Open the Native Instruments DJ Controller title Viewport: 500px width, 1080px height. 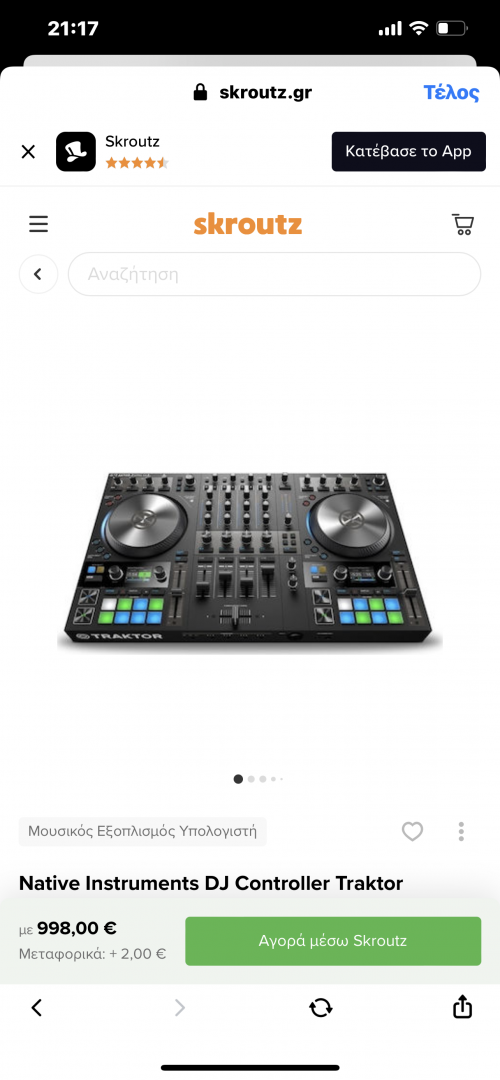tap(211, 883)
